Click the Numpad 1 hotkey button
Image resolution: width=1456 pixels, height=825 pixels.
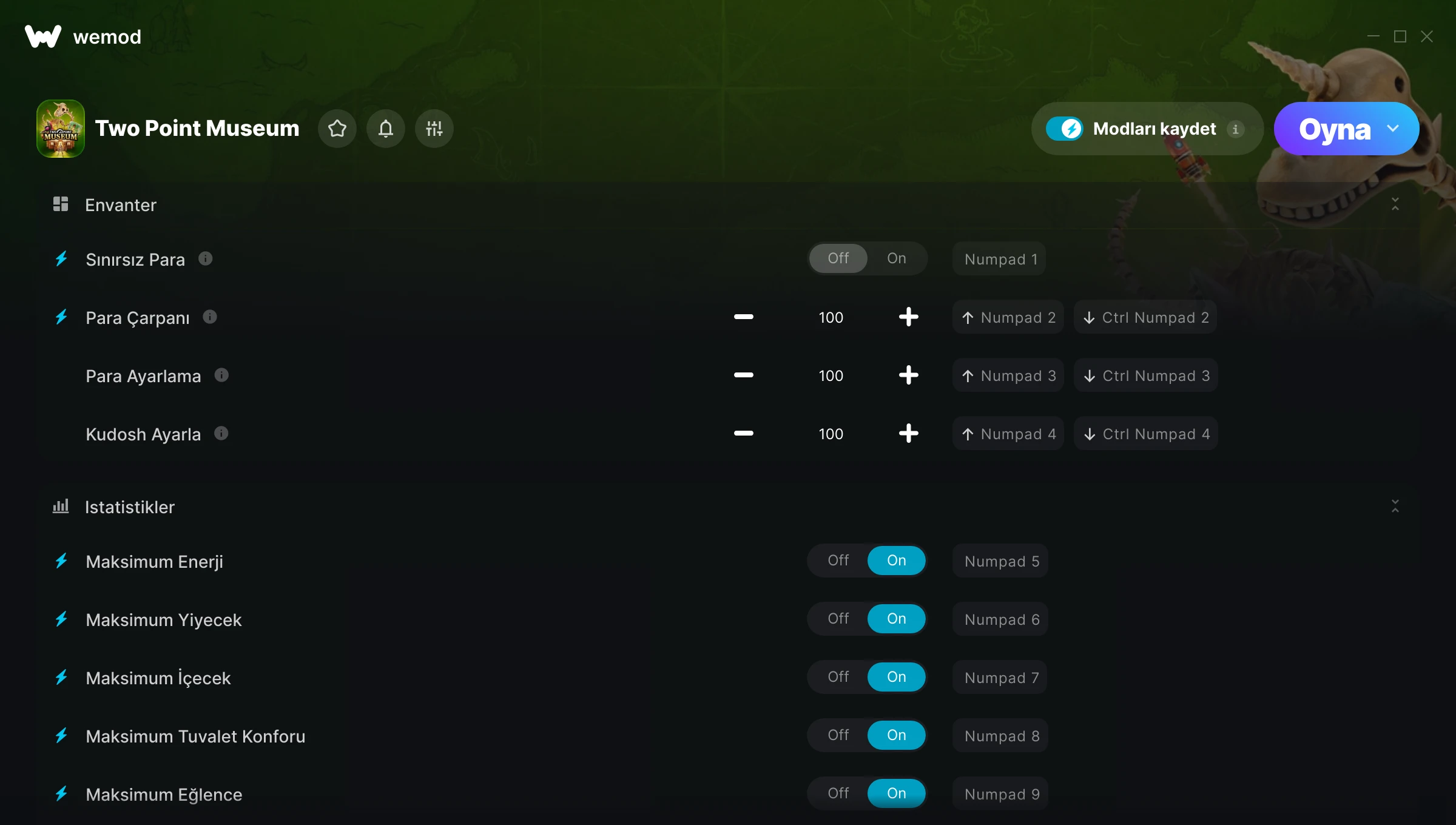pyautogui.click(x=1000, y=259)
